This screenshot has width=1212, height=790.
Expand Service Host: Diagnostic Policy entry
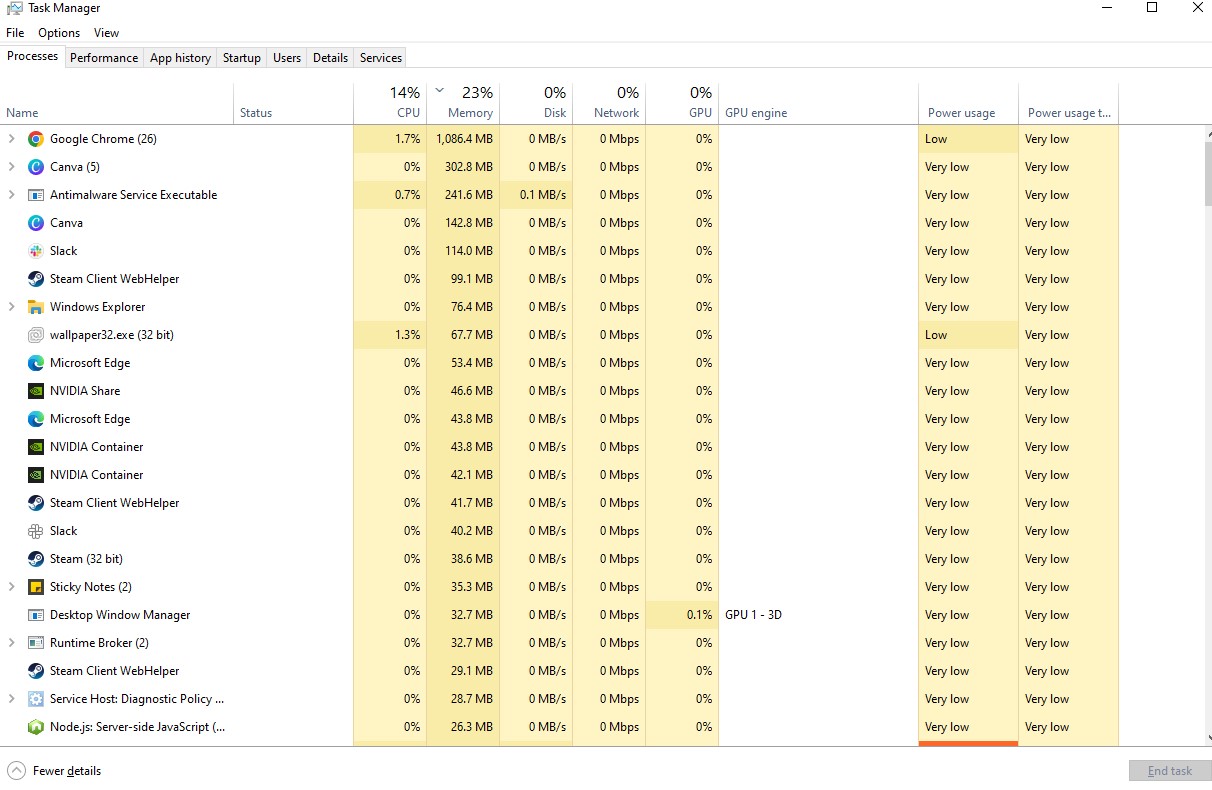12,699
